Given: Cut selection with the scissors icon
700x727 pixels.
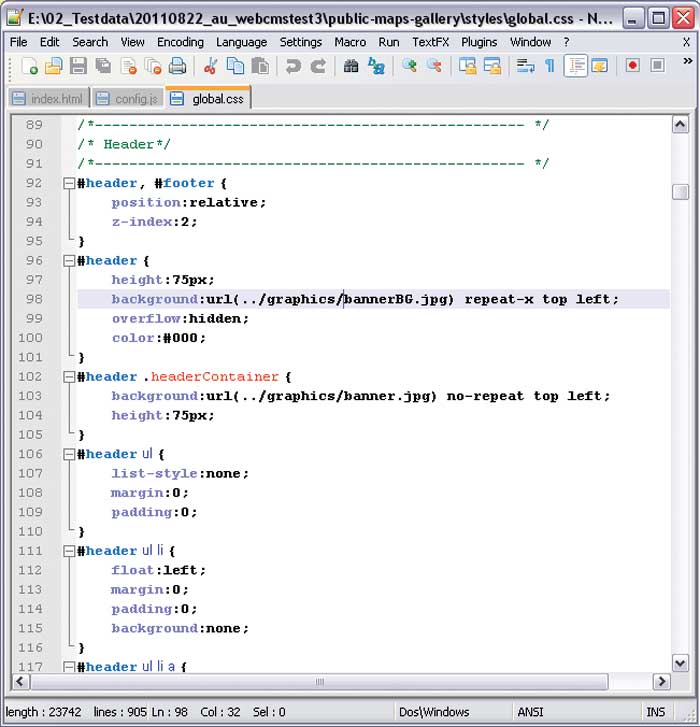Looking at the screenshot, I should pyautogui.click(x=210, y=66).
